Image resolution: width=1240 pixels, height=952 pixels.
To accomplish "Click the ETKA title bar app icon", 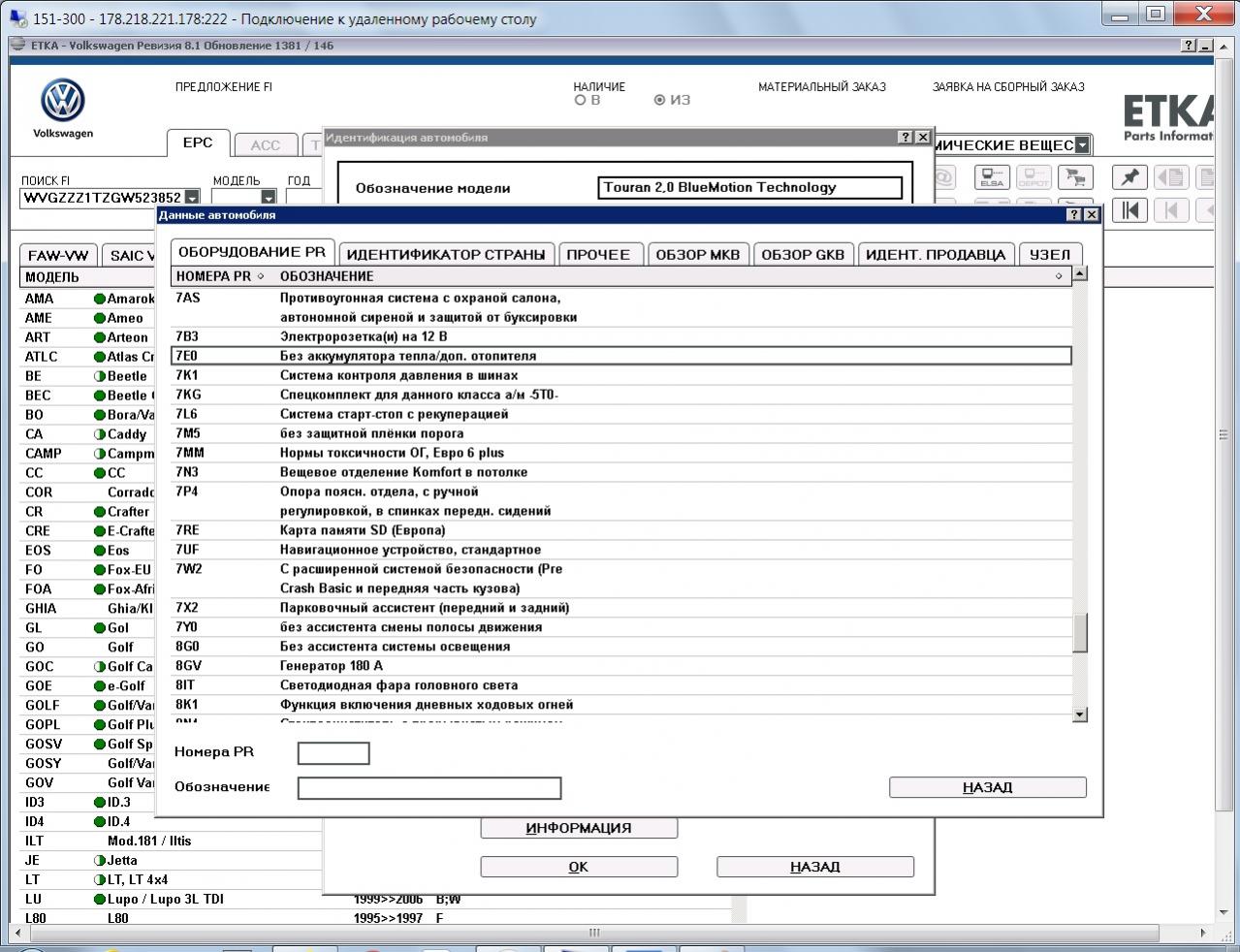I will click(x=17, y=46).
